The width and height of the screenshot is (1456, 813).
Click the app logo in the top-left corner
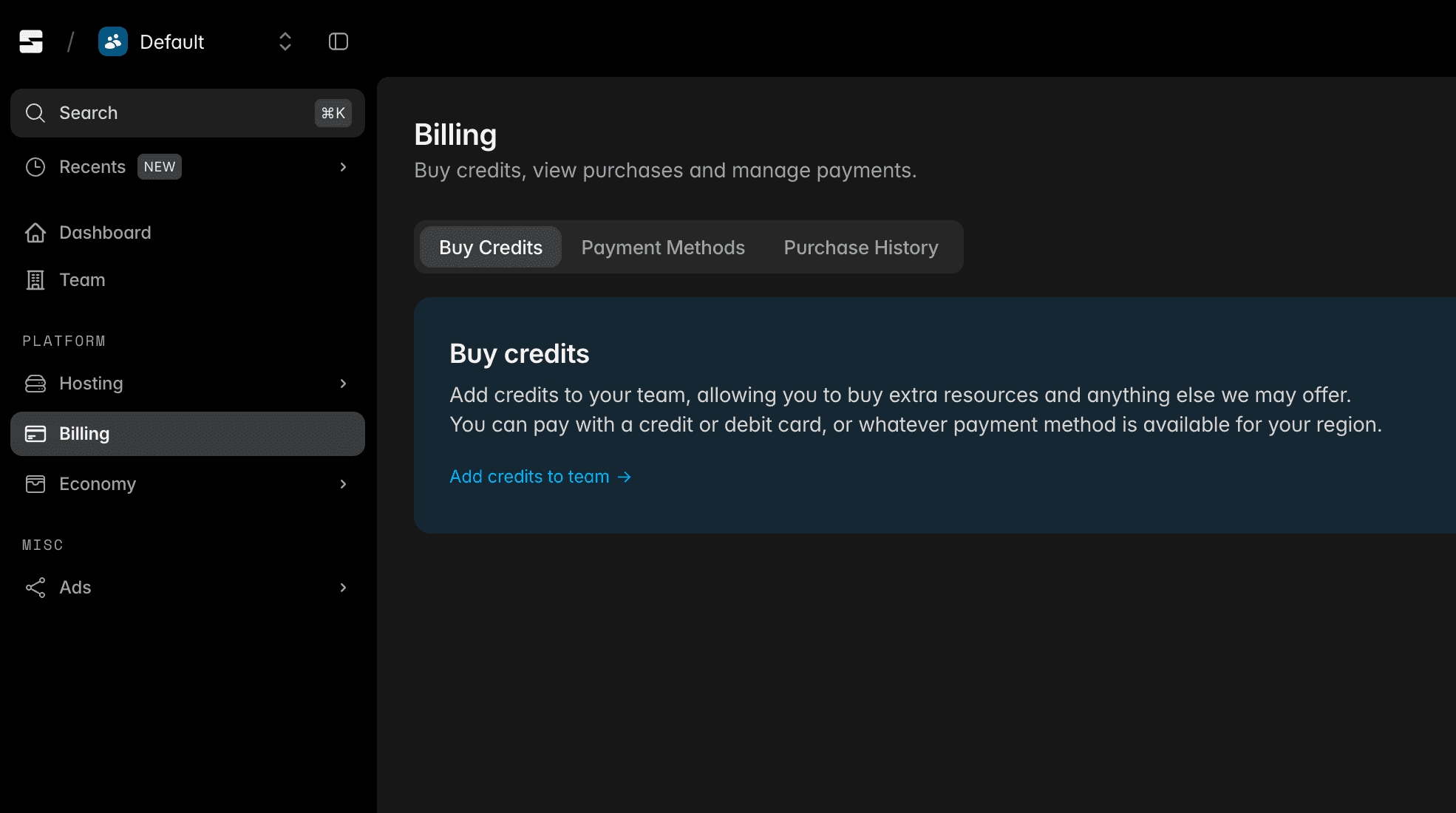pyautogui.click(x=30, y=41)
